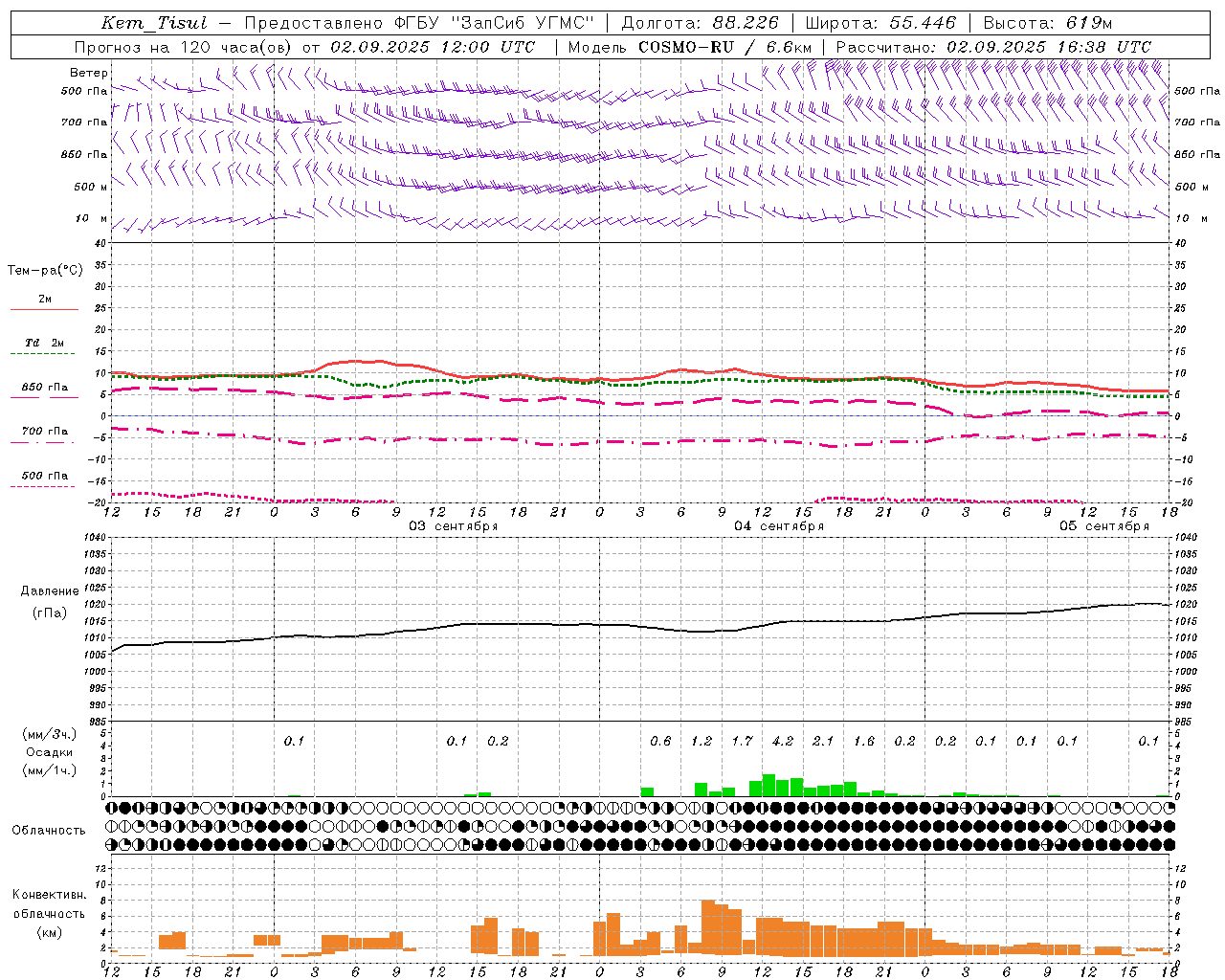1225x980 pixels.
Task: Select the 'Предоставлено ФГБУ "ЗапСиб УГМС"' header text
Action: [419, 23]
